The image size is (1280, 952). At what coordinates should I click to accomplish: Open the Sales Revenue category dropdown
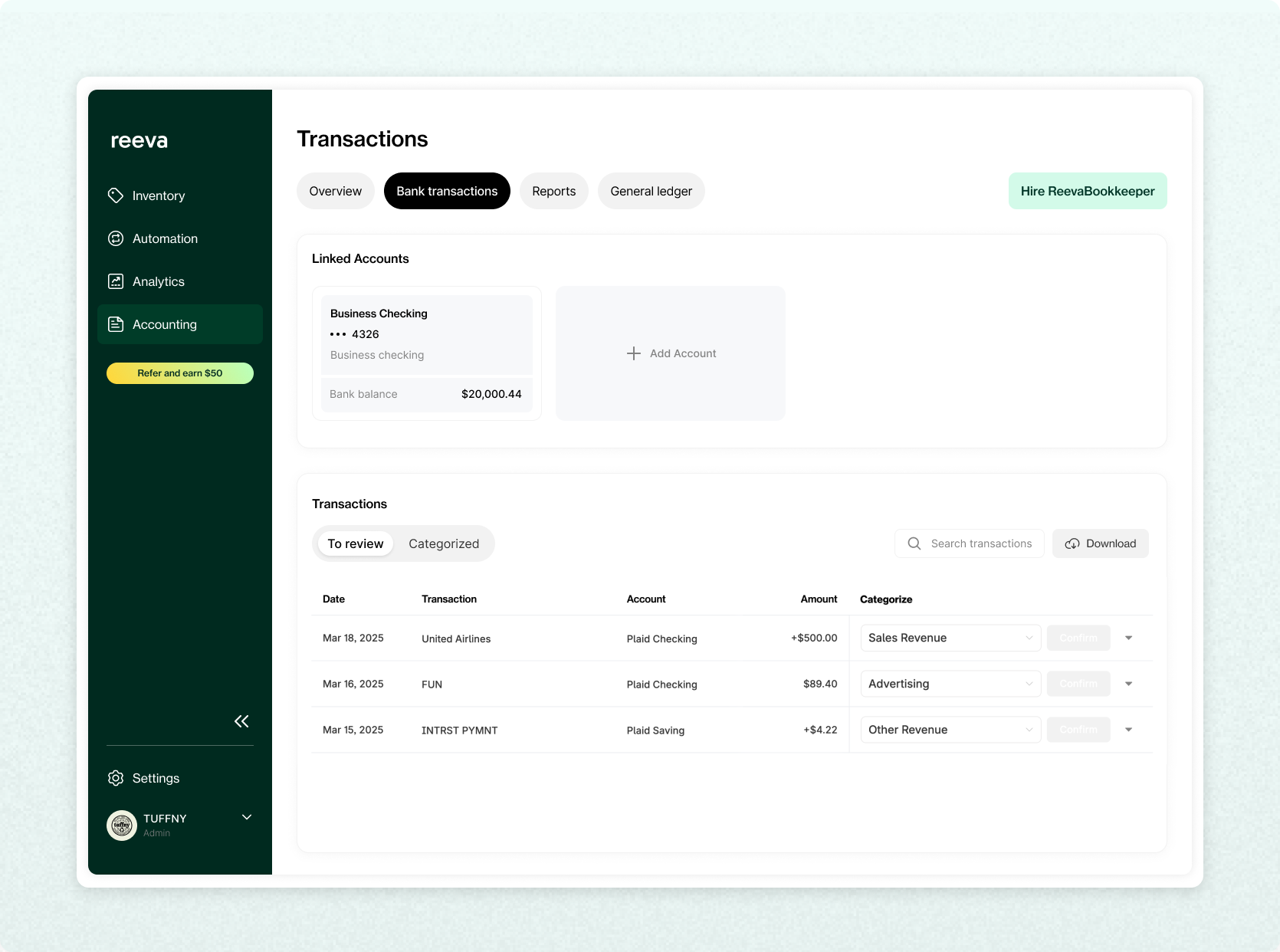click(950, 638)
